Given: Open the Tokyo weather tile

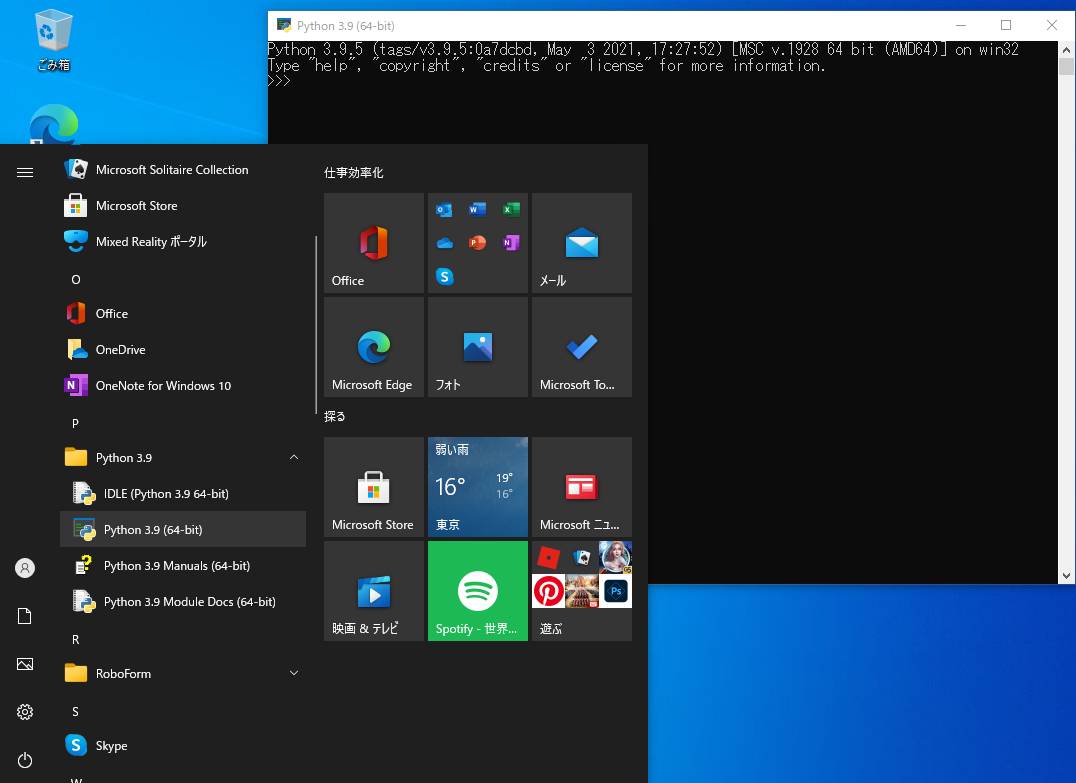Looking at the screenshot, I should point(477,487).
